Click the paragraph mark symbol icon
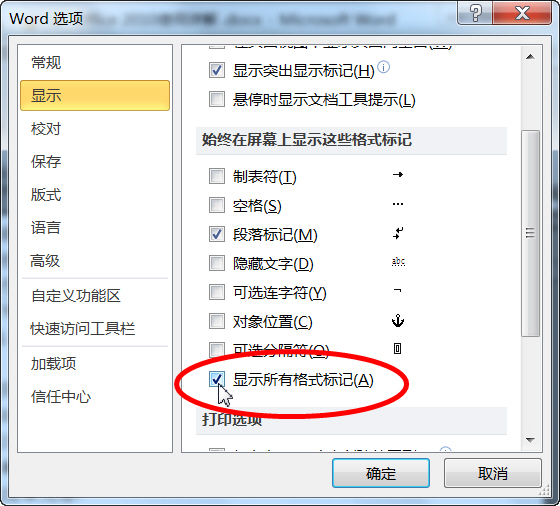This screenshot has width=560, height=506. [x=398, y=234]
